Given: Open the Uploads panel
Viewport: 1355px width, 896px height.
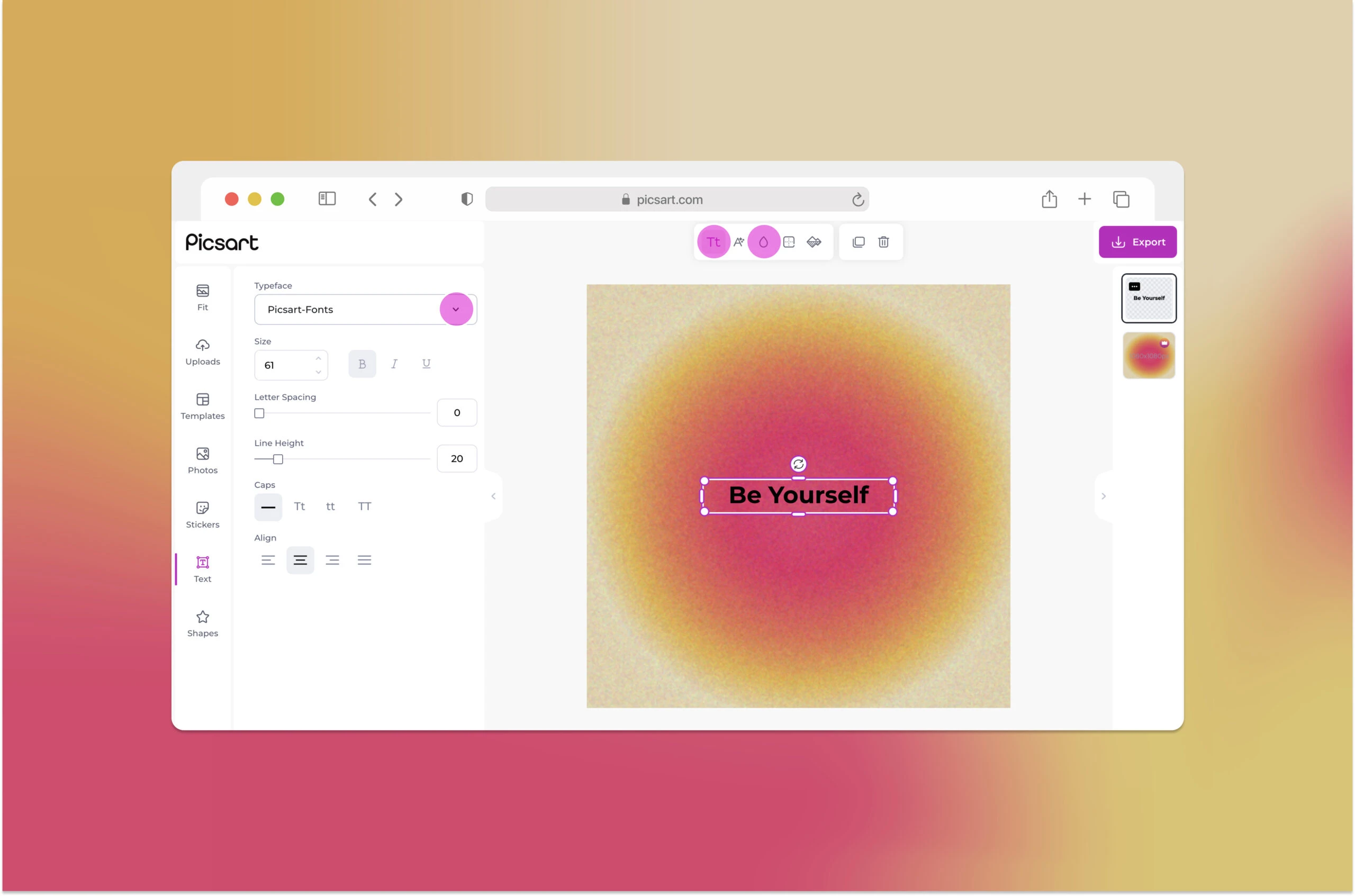Looking at the screenshot, I should tap(202, 351).
